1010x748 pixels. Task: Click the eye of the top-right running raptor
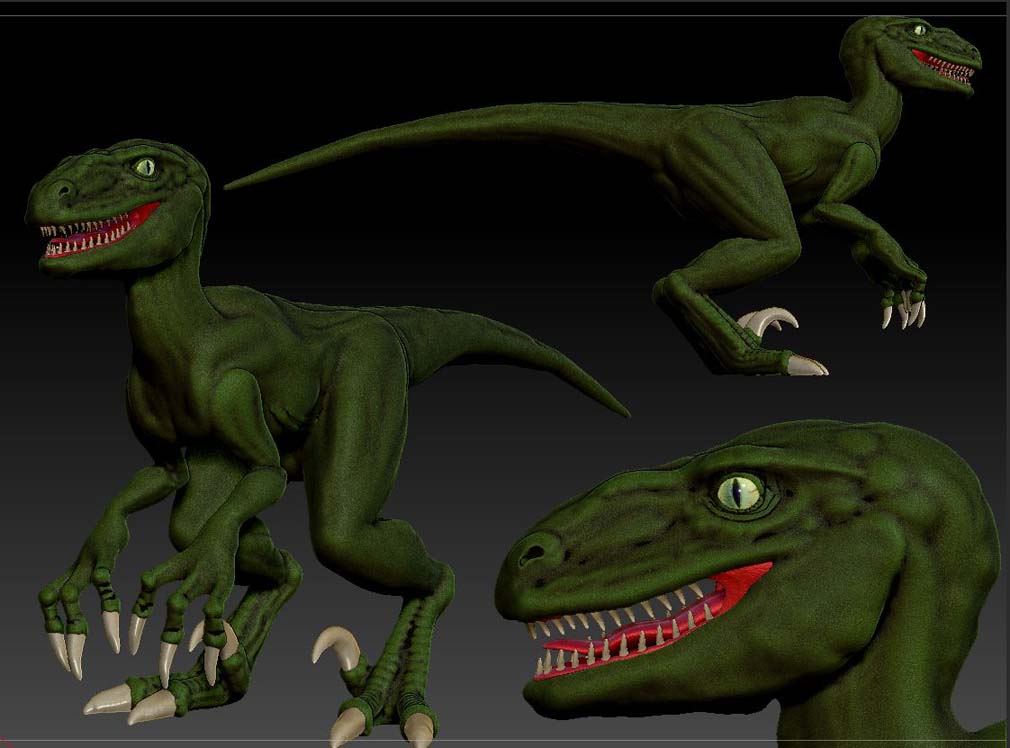pos(919,30)
